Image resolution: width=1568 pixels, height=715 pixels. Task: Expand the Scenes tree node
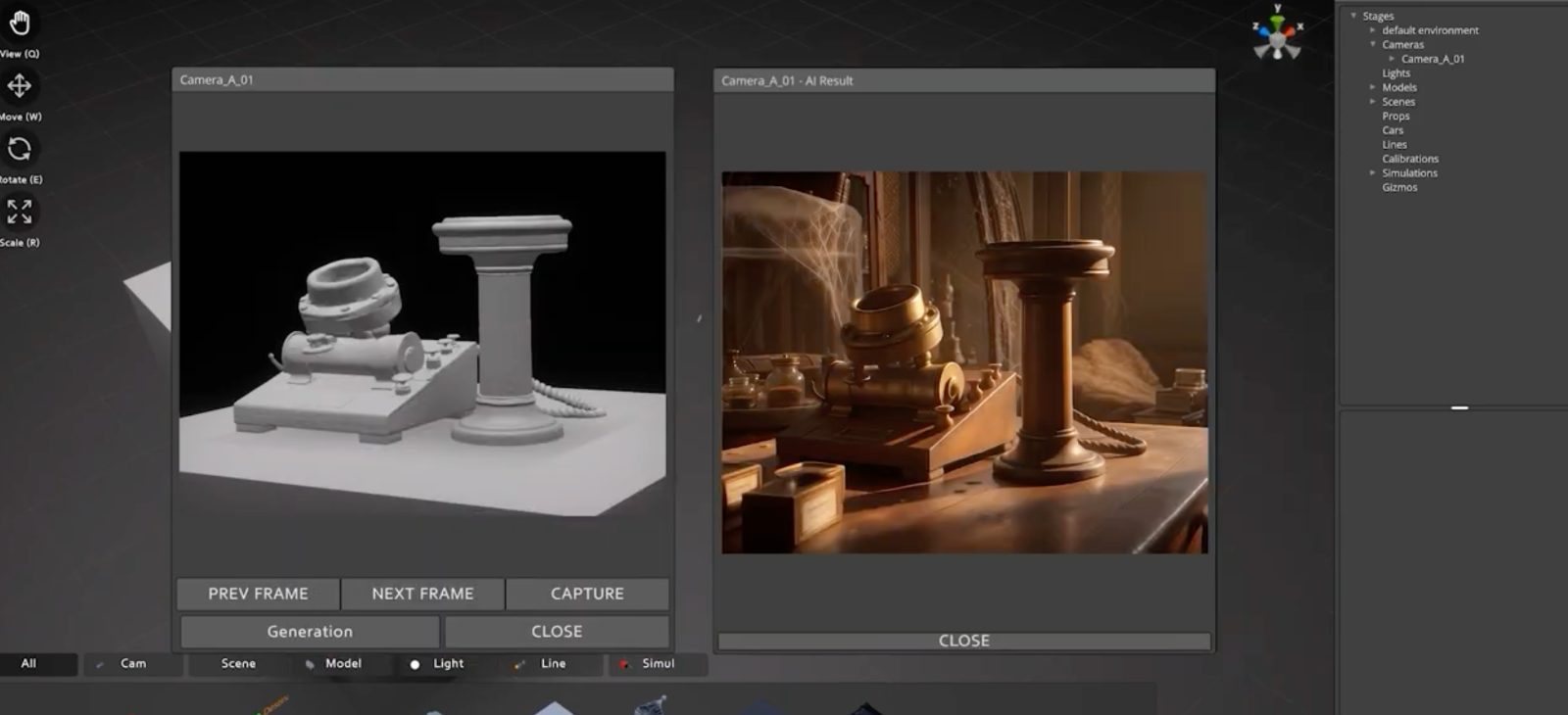pyautogui.click(x=1373, y=102)
